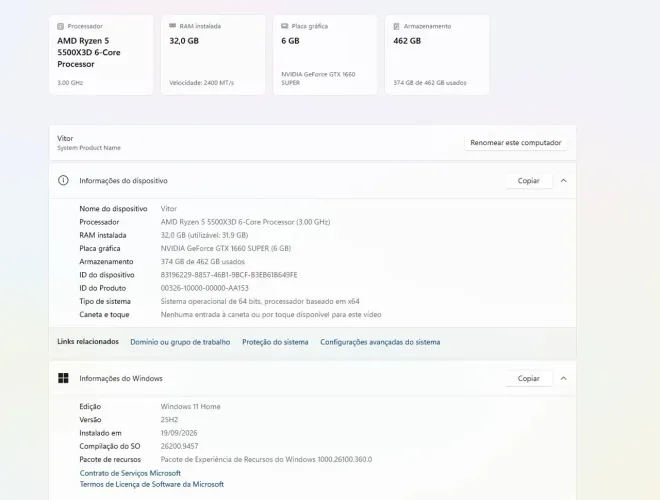660x500 pixels.
Task: Collapse the Informações do Windows section
Action: coord(563,378)
